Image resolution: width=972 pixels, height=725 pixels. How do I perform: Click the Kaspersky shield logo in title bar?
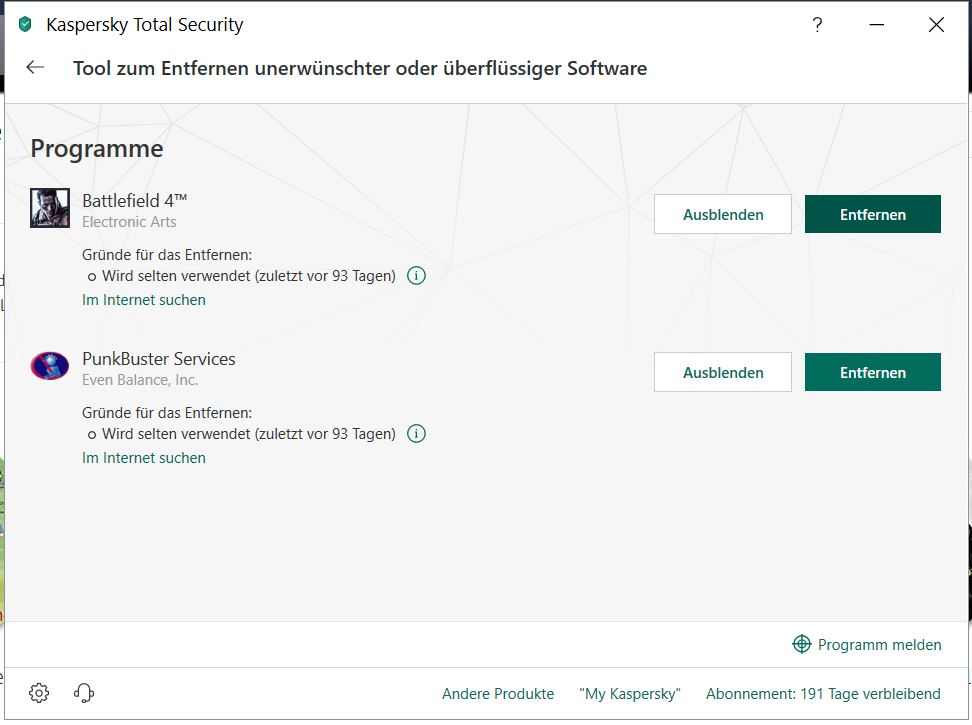coord(25,25)
